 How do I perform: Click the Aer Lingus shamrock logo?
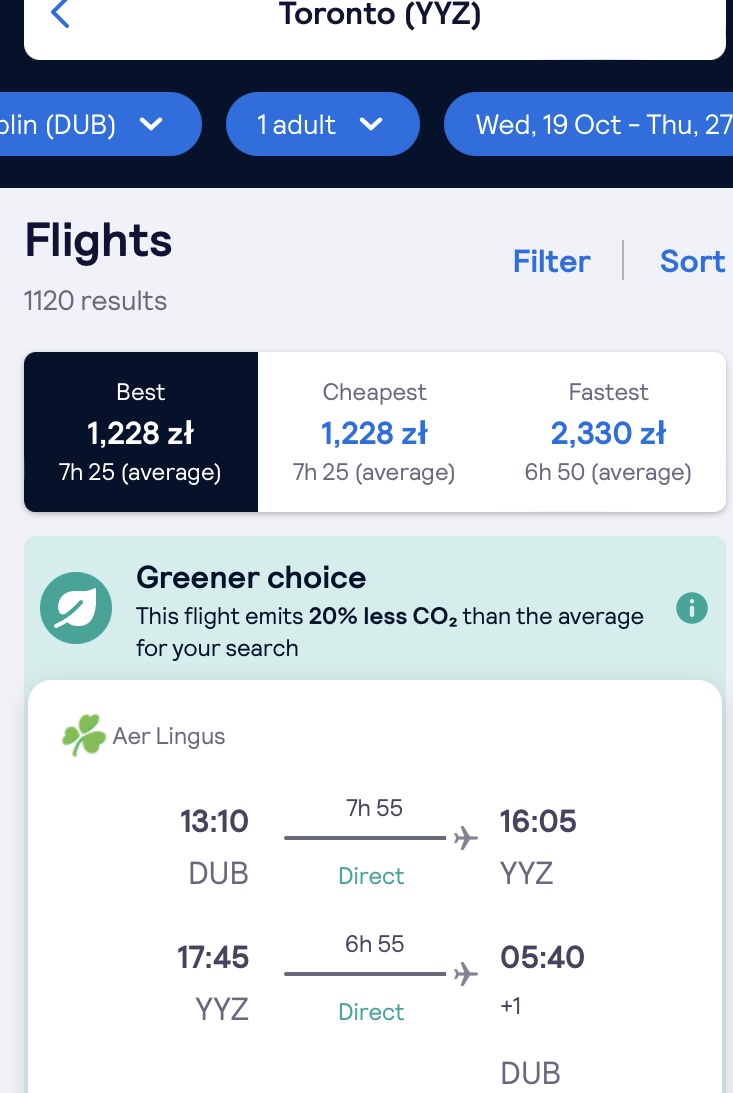tap(84, 735)
